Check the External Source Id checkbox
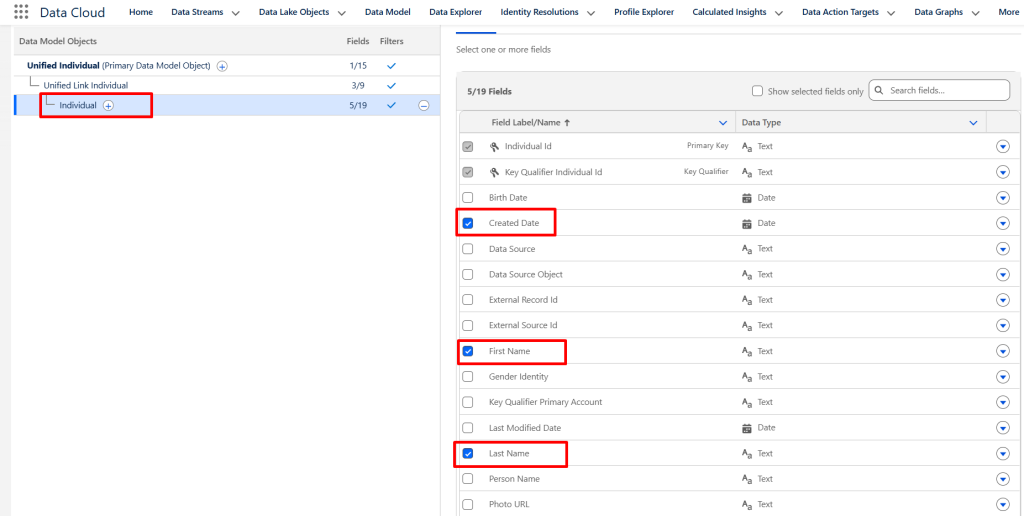Viewport: 1024px width, 516px height. coord(468,325)
